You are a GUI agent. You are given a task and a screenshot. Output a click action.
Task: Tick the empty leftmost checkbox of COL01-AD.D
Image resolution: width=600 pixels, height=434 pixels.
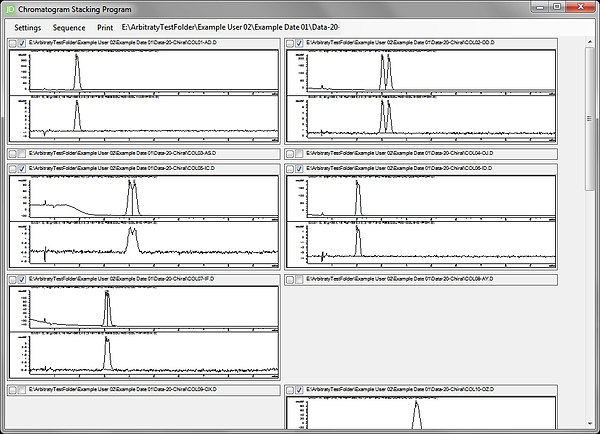[13, 43]
